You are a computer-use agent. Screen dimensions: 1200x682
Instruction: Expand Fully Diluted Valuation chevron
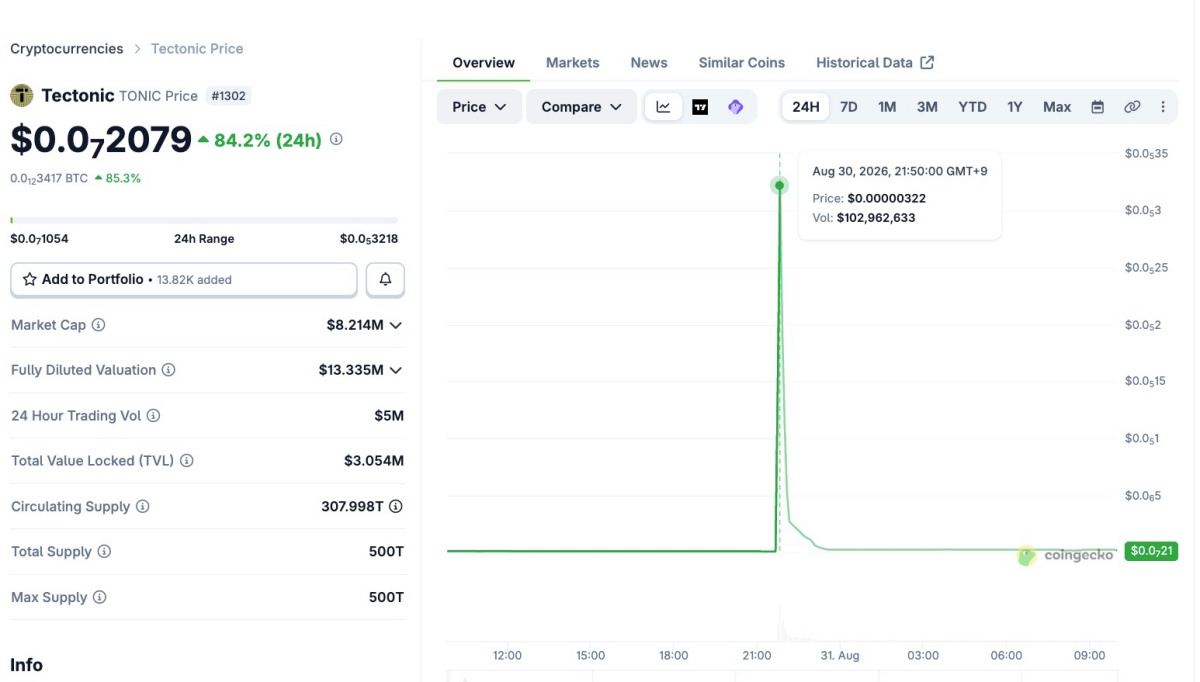[x=396, y=370]
